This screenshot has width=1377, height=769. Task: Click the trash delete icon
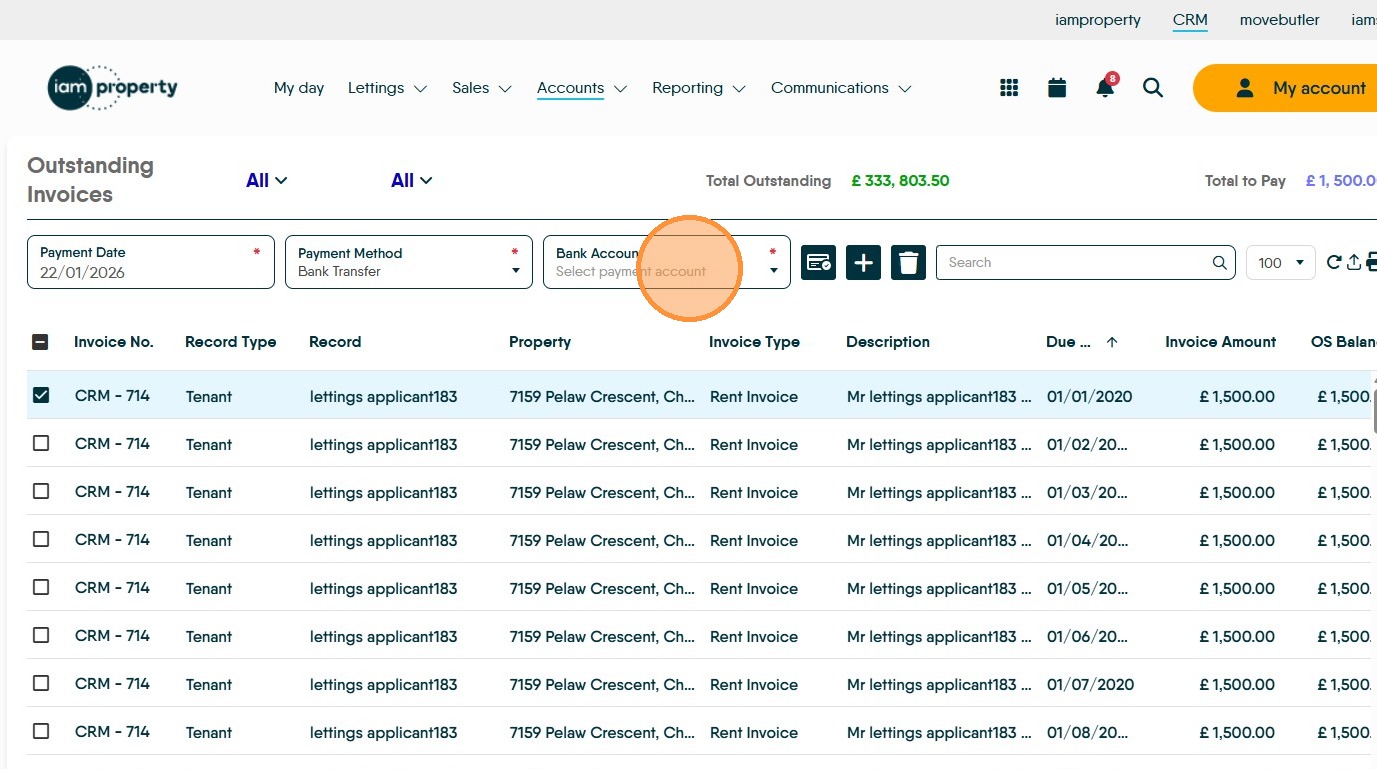coord(908,263)
